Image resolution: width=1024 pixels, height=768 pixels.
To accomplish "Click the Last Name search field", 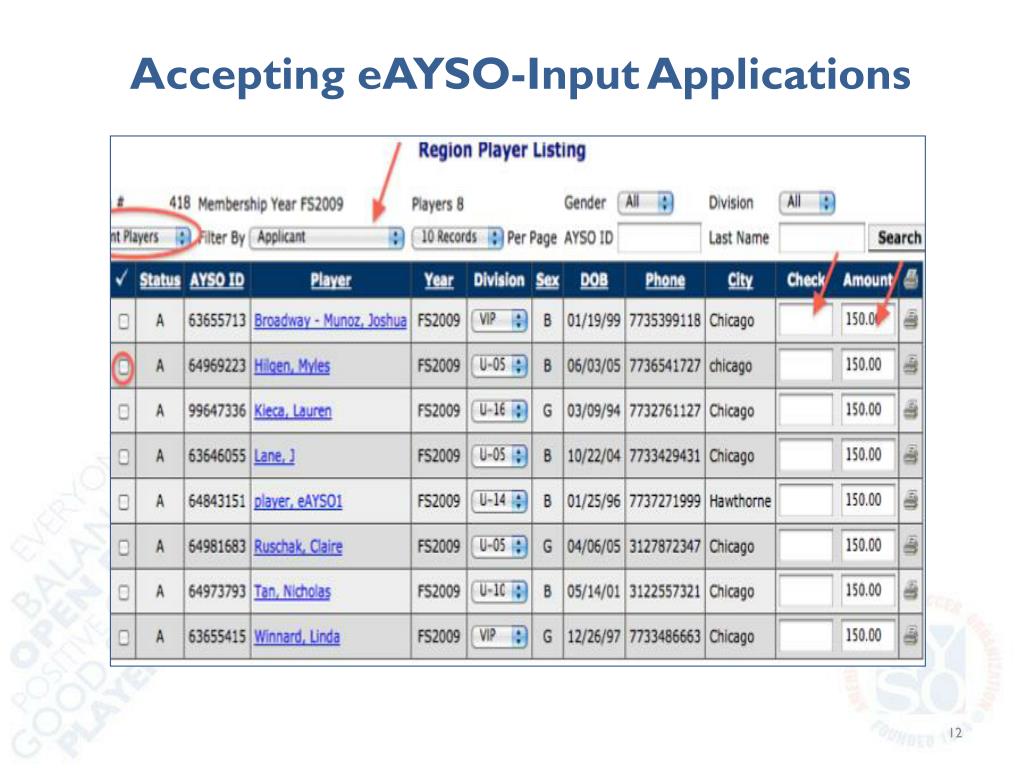I will 822,238.
